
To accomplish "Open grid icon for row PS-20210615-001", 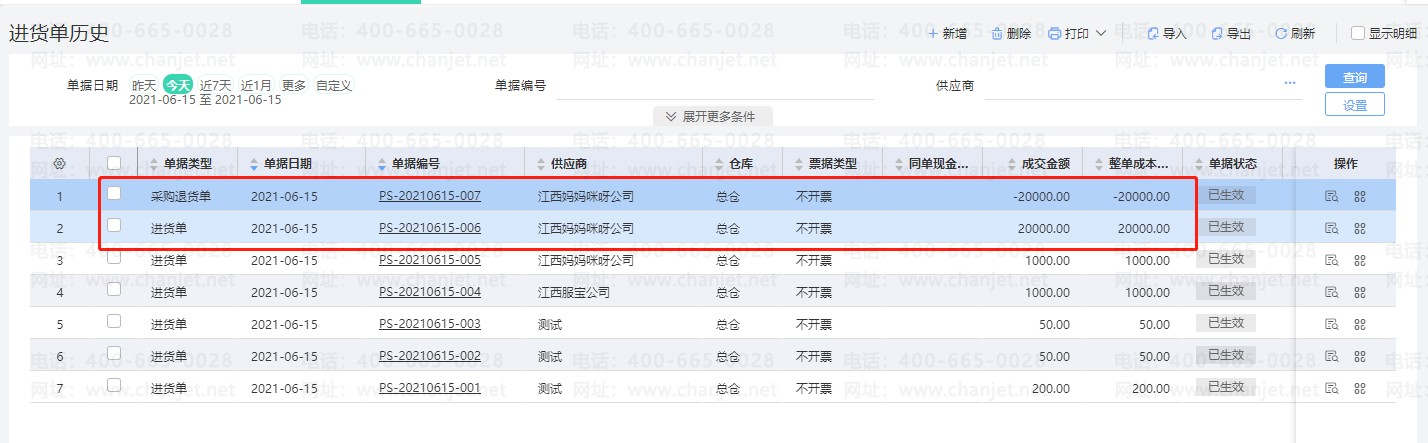I will (x=1360, y=388).
